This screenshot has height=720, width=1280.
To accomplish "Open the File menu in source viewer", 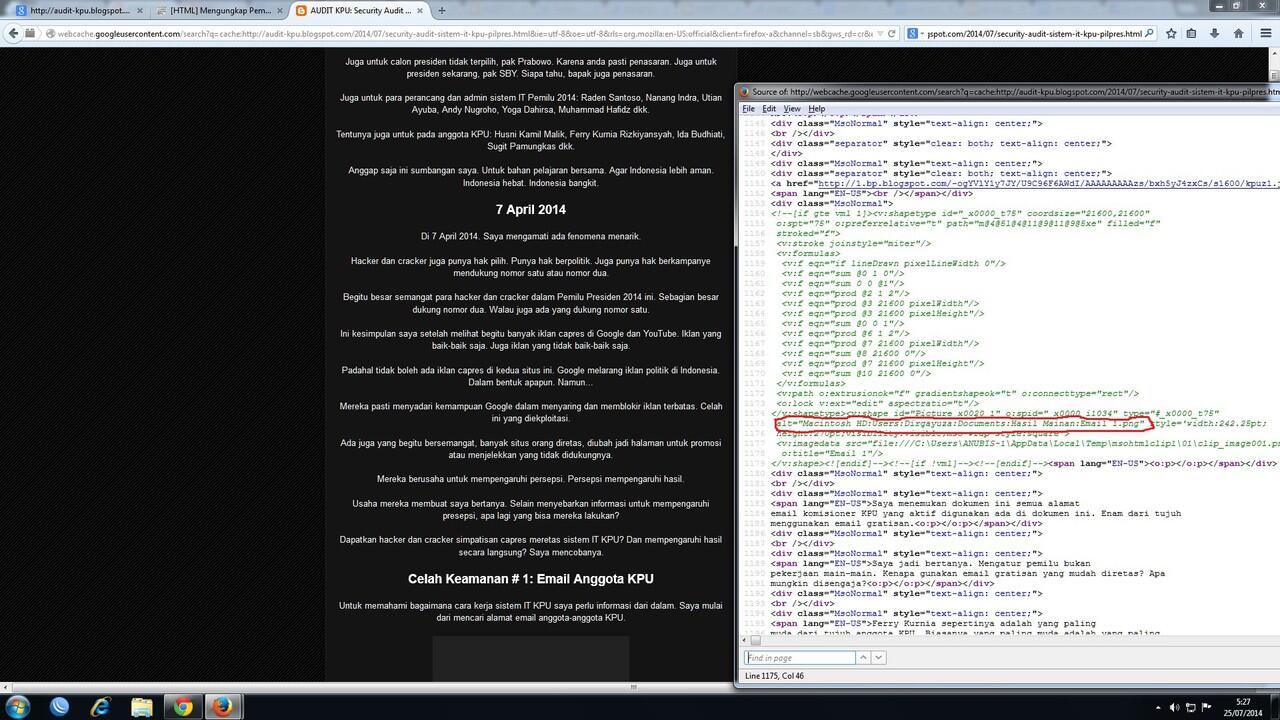I will point(748,108).
